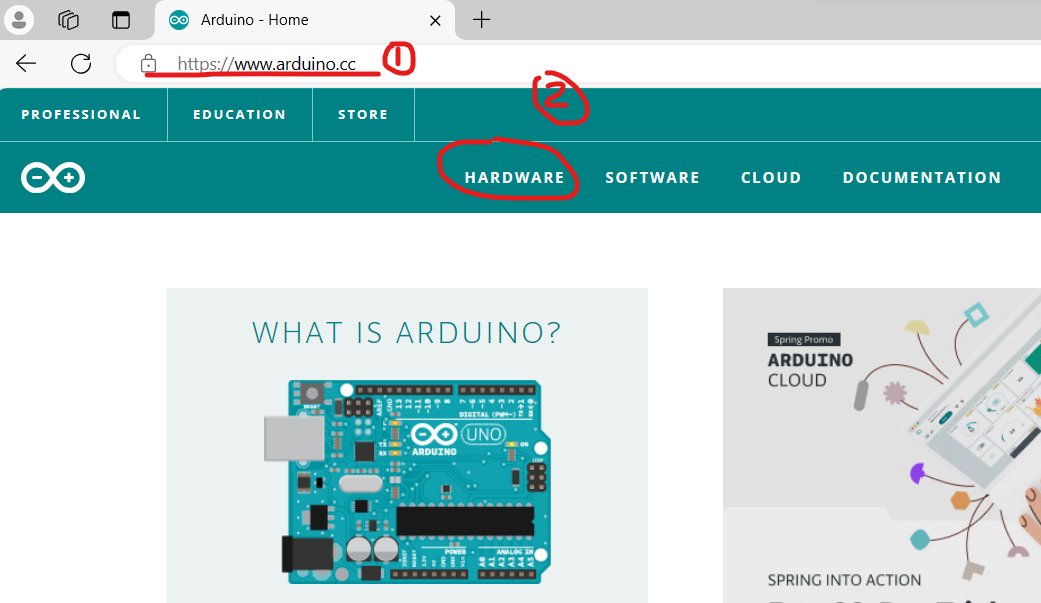The height and width of the screenshot is (603, 1041).
Task: Click the Spring Into Action text
Action: click(844, 580)
